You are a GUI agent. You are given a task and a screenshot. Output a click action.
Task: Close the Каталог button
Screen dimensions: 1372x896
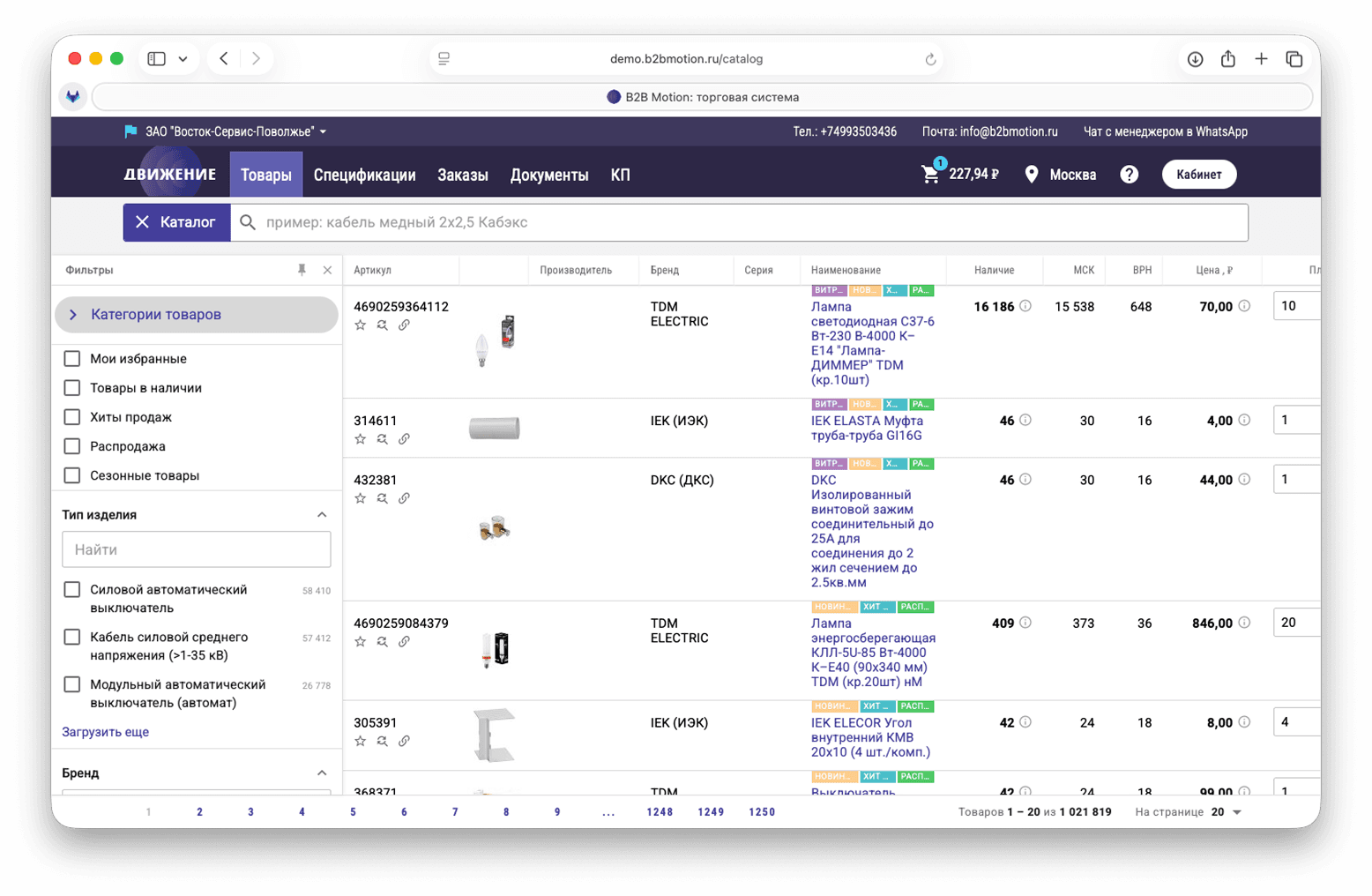(176, 222)
